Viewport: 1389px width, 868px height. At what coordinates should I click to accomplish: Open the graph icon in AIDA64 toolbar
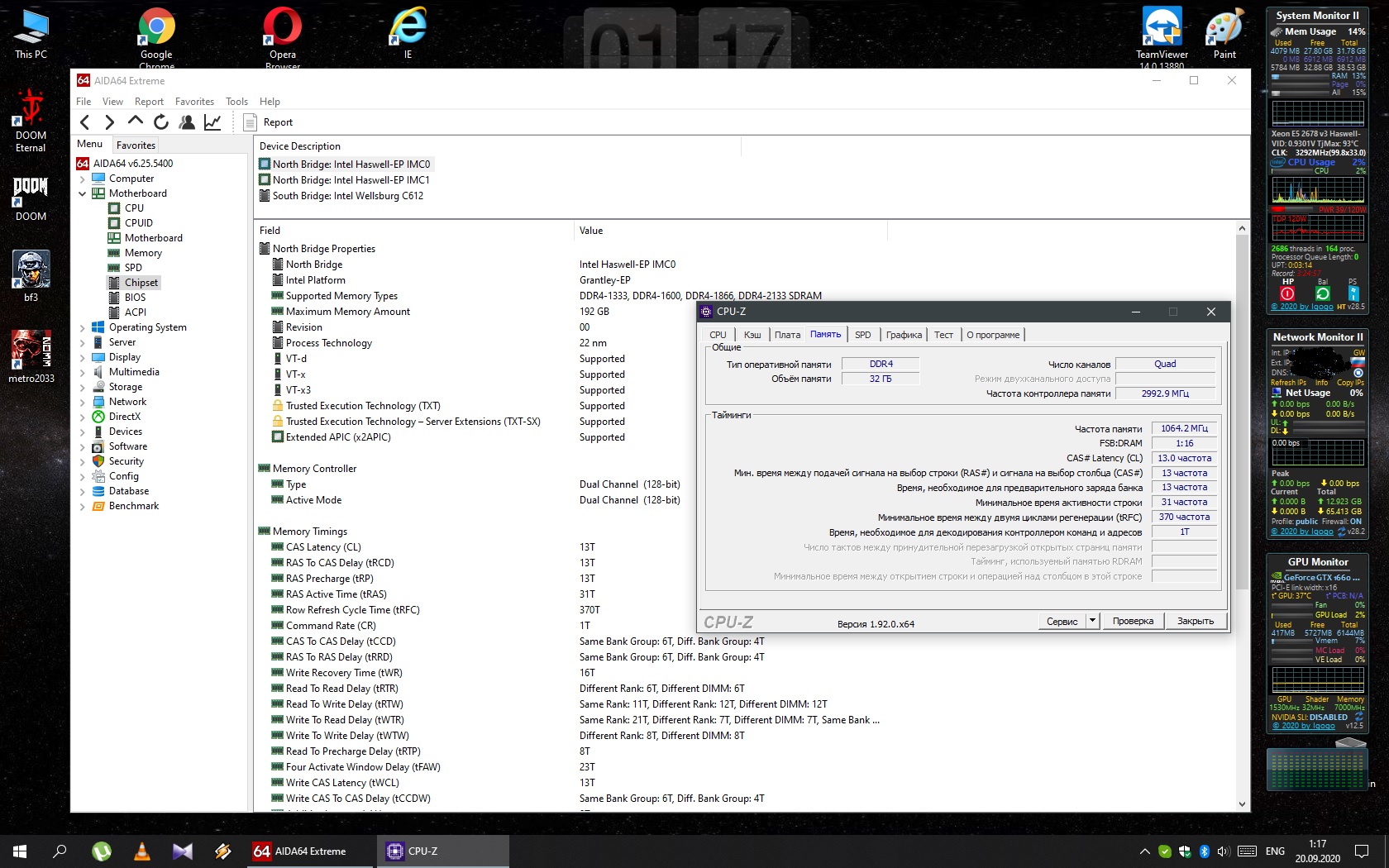(x=212, y=122)
